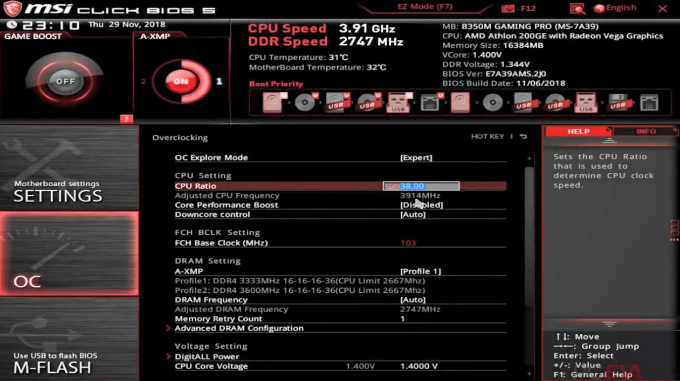
Task: Click the globe icon beside English
Action: (599, 8)
